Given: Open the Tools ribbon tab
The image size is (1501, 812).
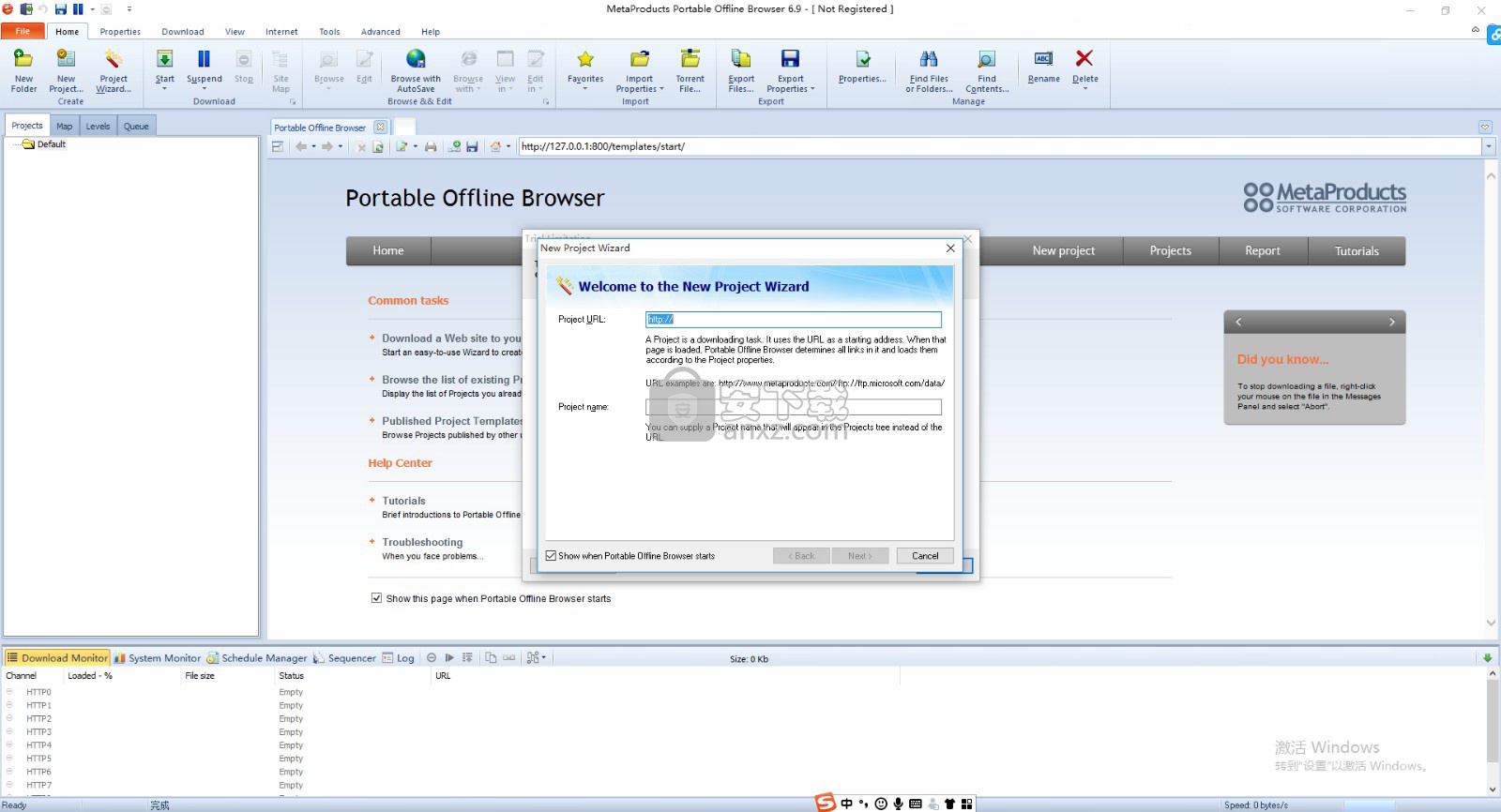Looking at the screenshot, I should [329, 32].
